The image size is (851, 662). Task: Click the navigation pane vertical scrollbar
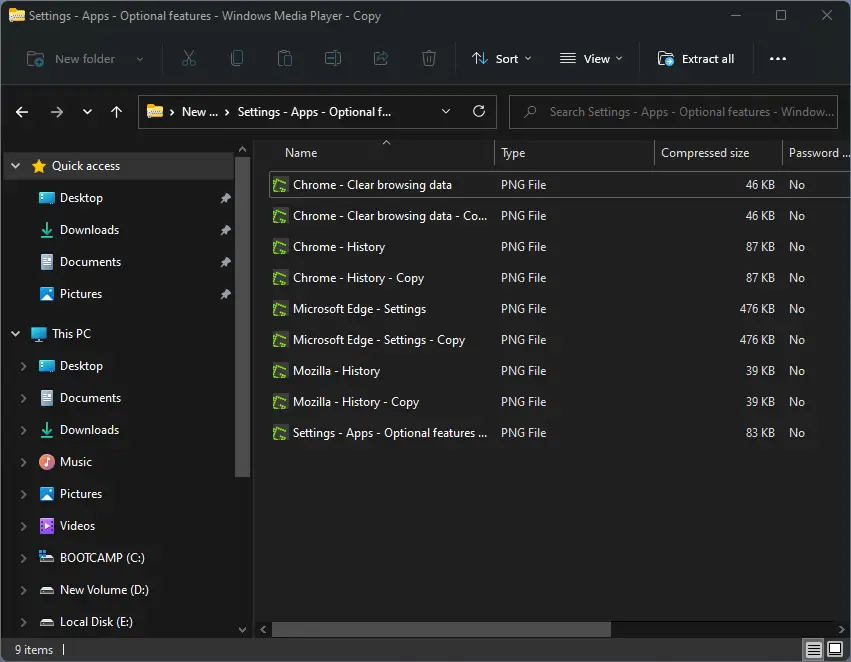(242, 317)
